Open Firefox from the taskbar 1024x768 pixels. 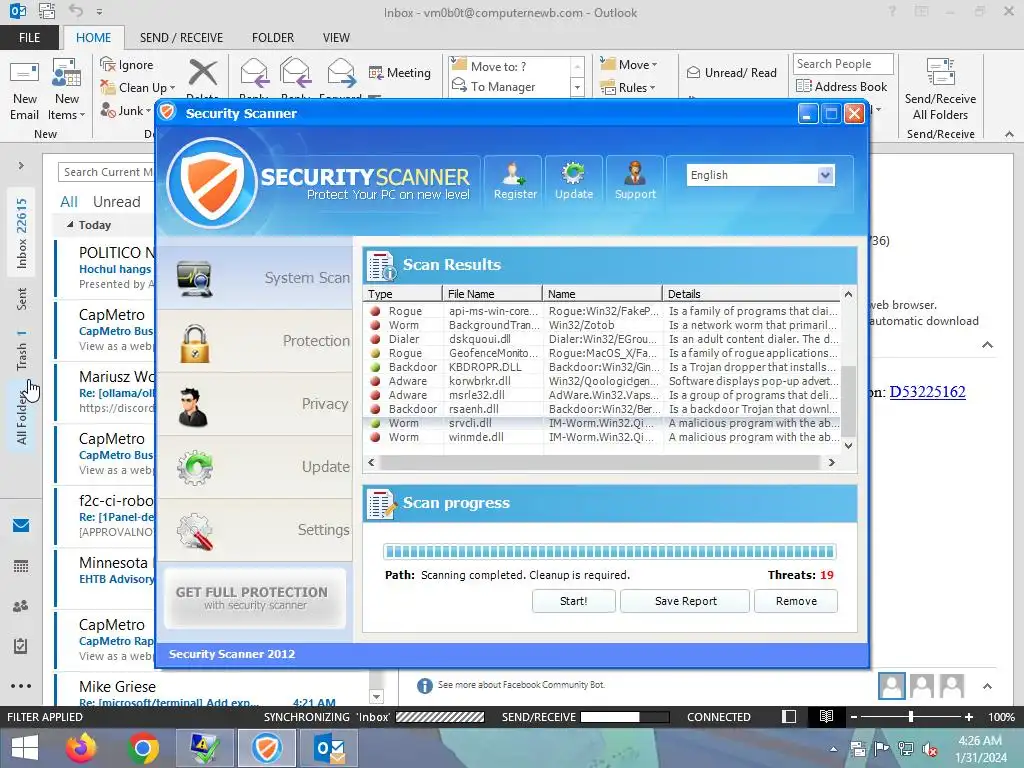click(81, 748)
